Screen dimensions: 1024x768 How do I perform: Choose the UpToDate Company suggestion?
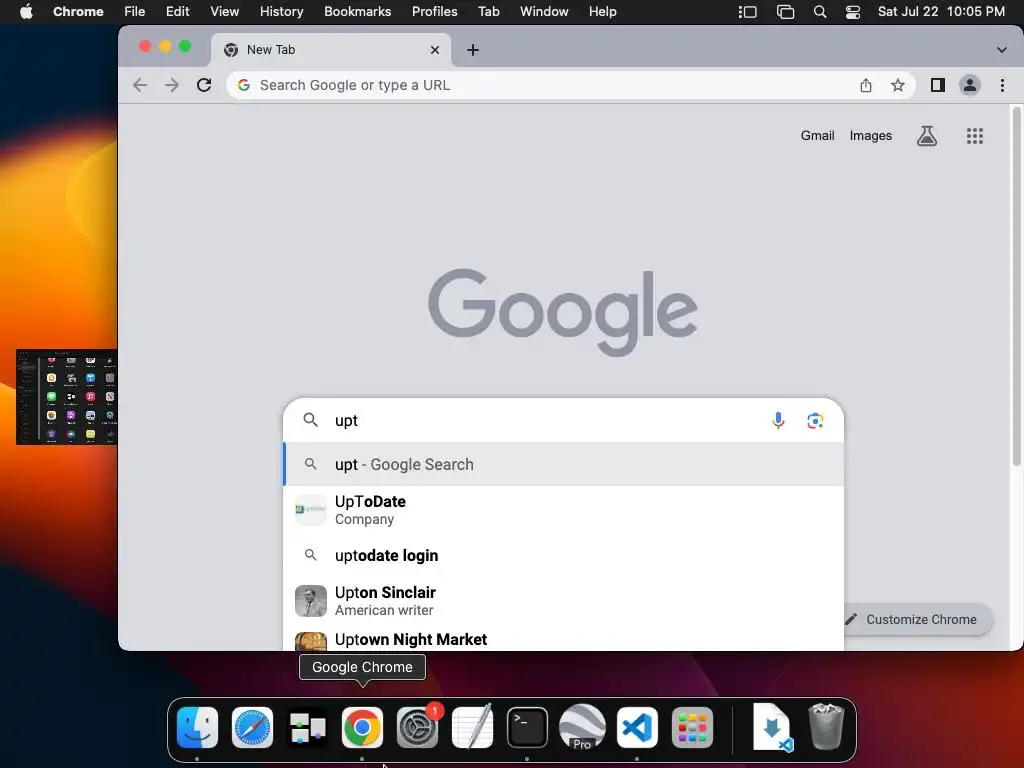coord(564,510)
